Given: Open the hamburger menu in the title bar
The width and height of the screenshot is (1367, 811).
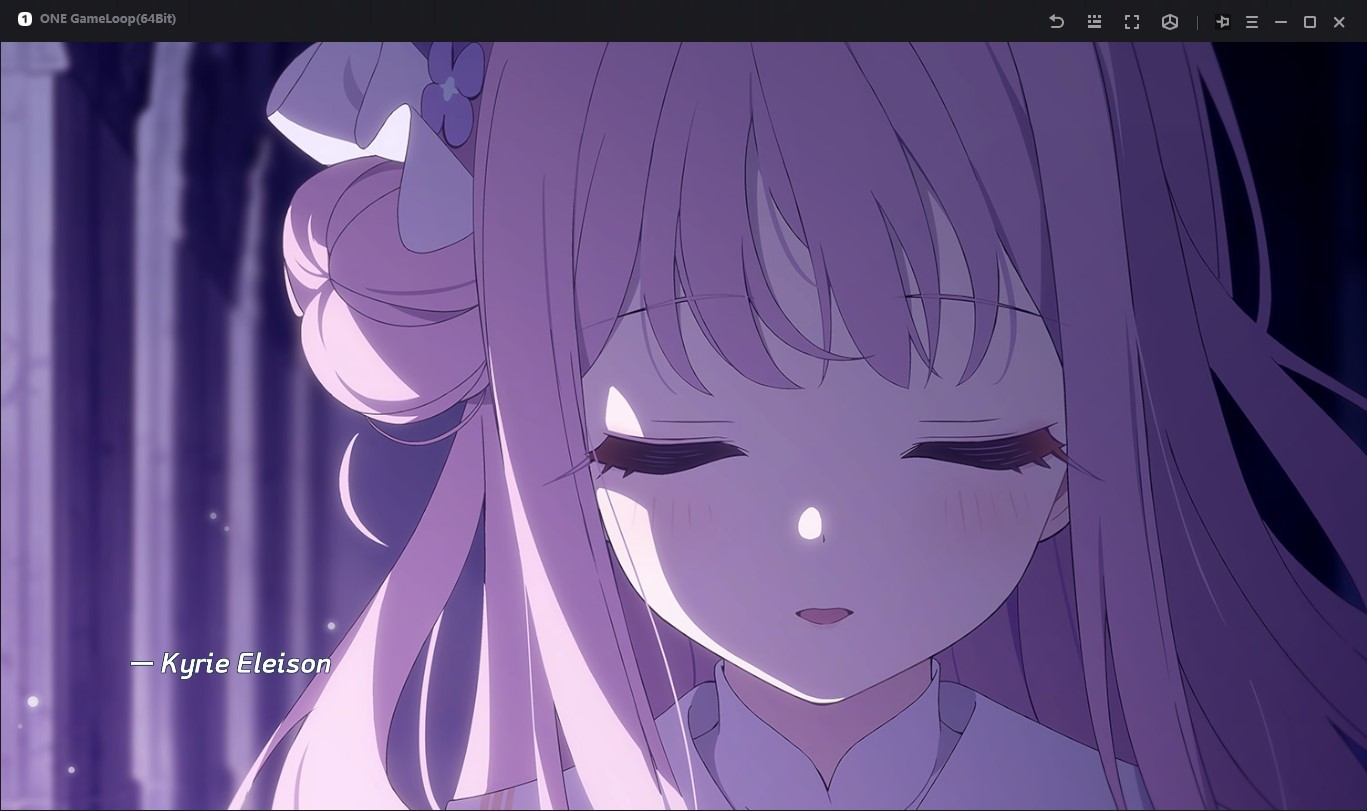Looking at the screenshot, I should click(1251, 22).
